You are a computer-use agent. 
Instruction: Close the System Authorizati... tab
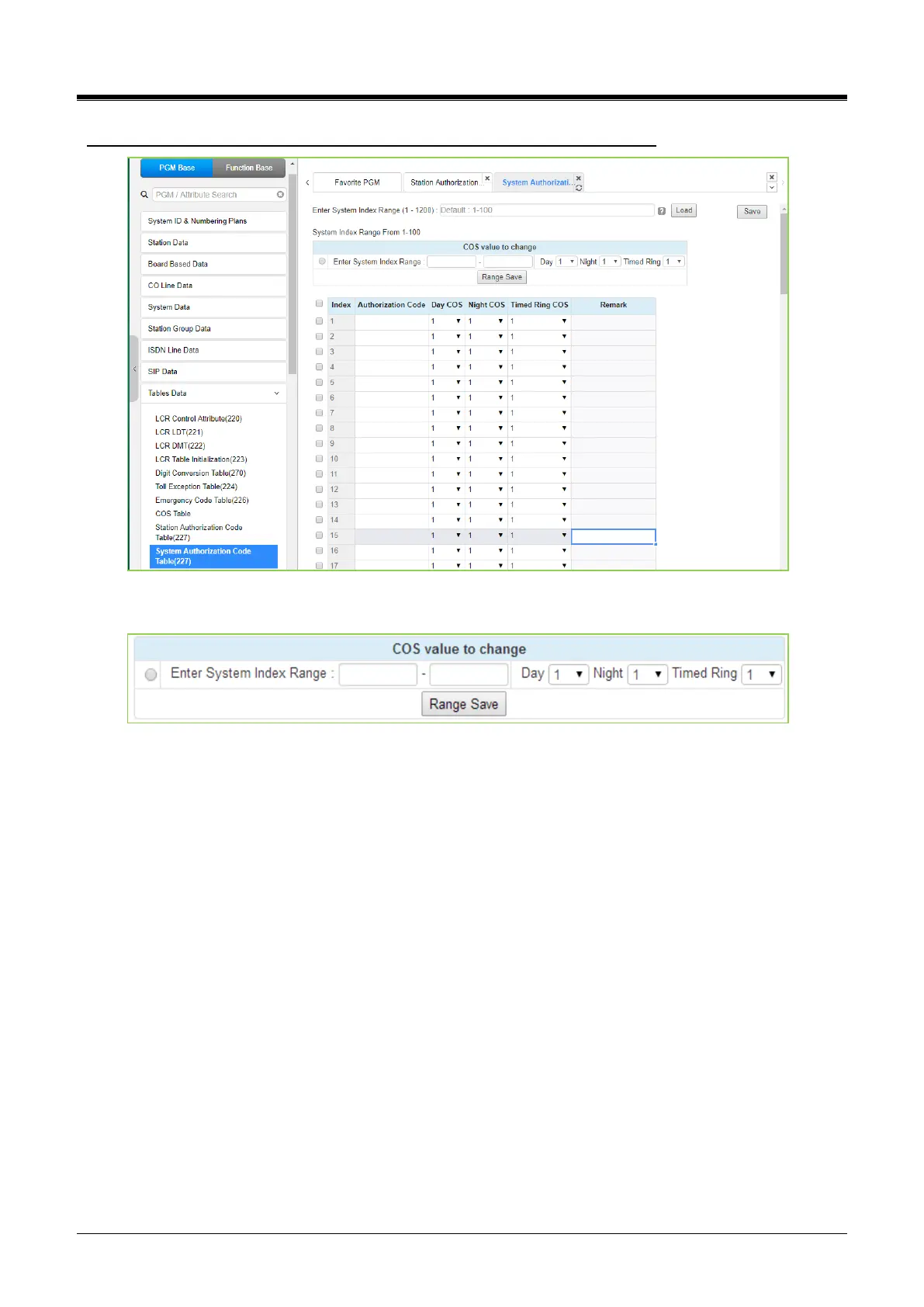pos(579,179)
